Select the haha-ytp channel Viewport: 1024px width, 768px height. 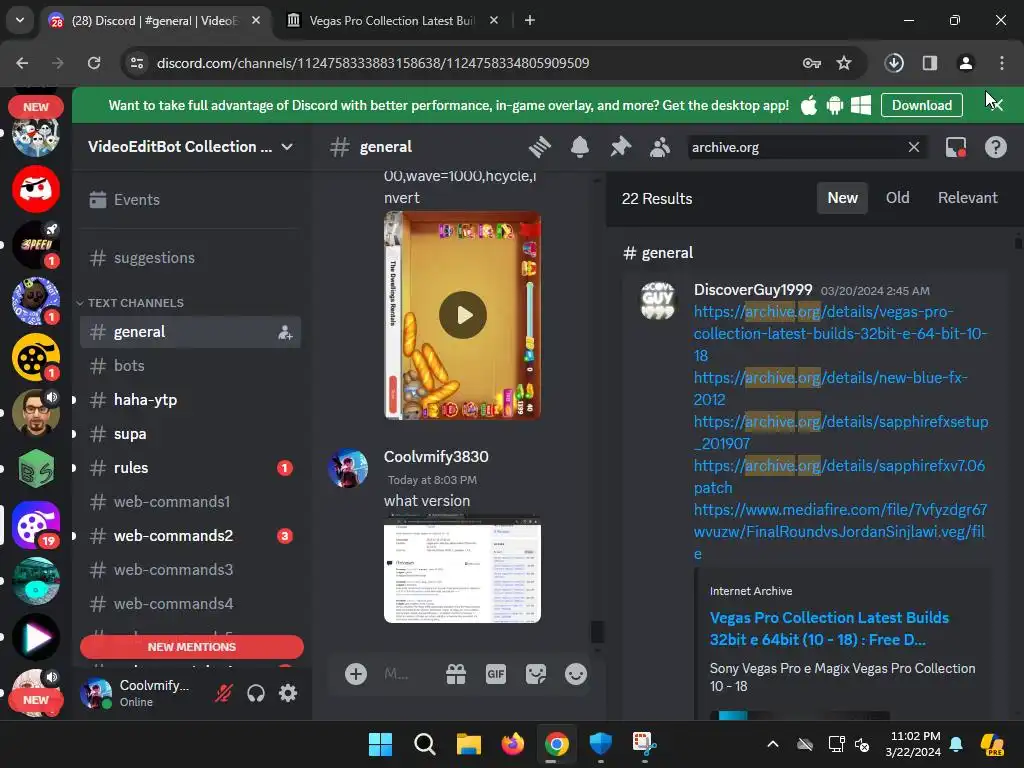(x=190, y=400)
